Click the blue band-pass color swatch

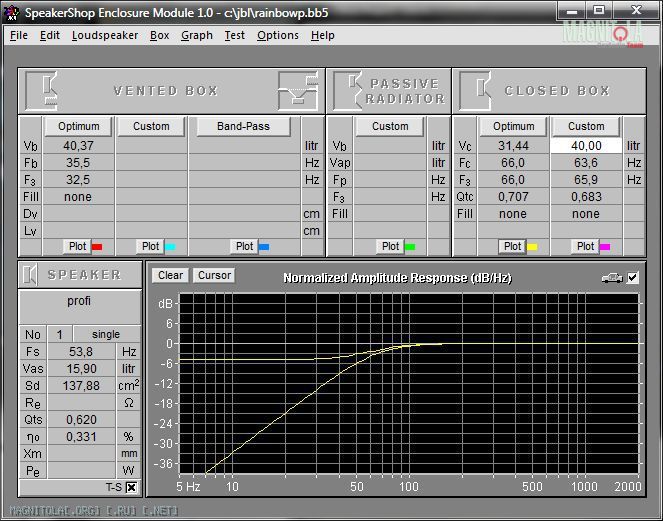(264, 247)
